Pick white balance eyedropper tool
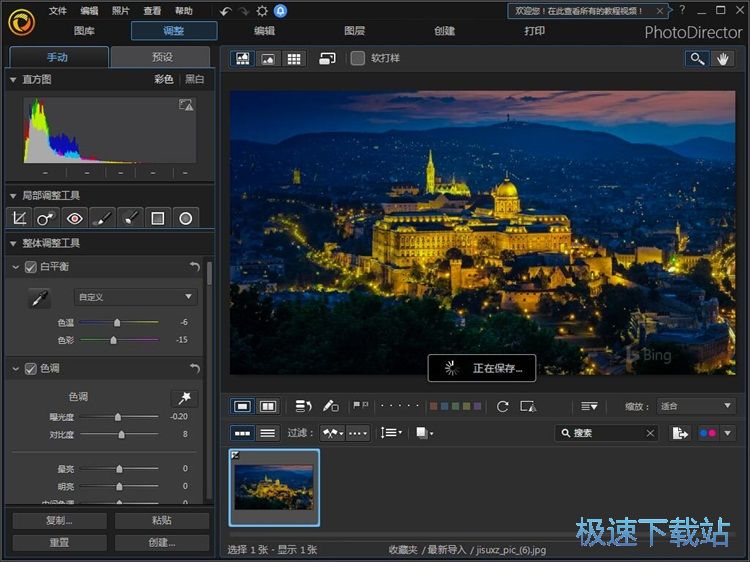Image resolution: width=750 pixels, height=562 pixels. click(x=39, y=298)
